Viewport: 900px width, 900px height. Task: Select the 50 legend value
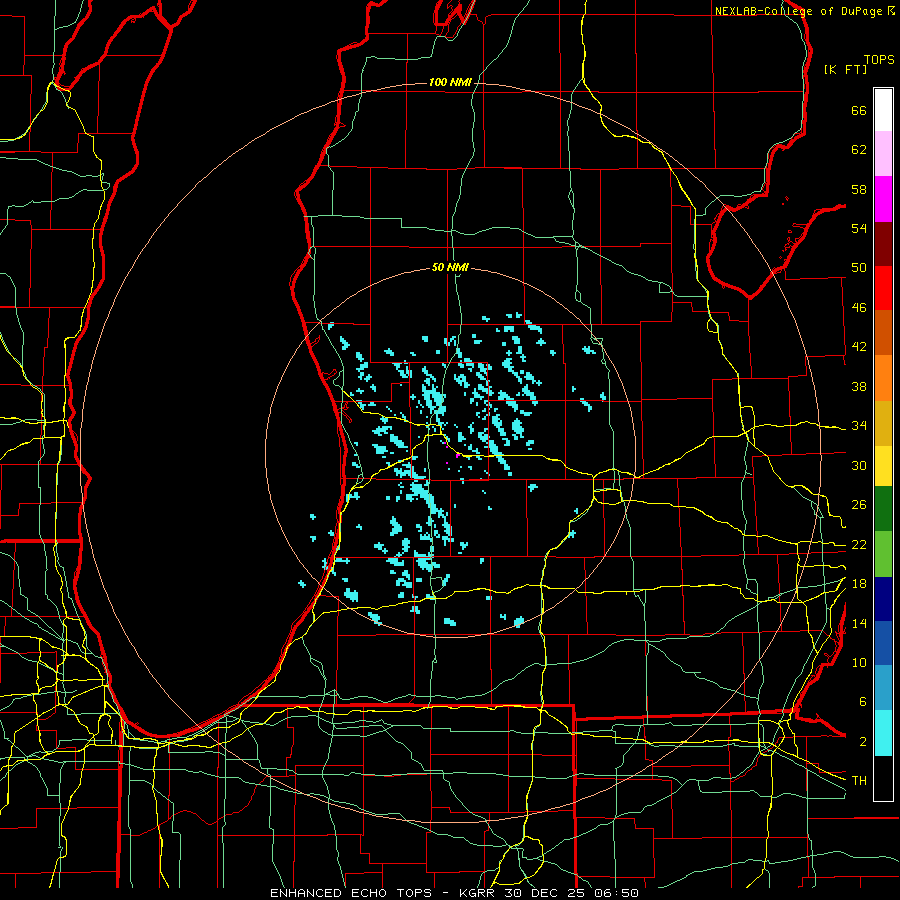[x=859, y=268]
